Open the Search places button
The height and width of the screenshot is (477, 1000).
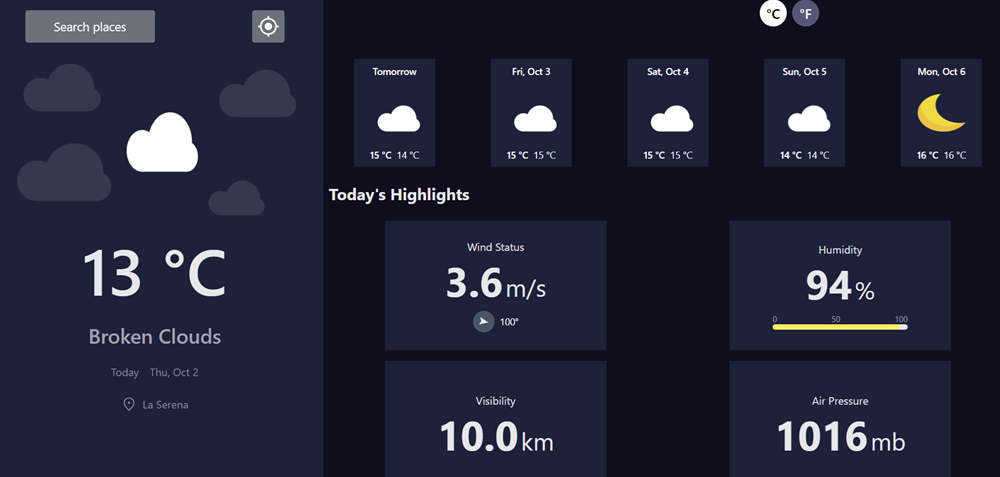tap(90, 27)
